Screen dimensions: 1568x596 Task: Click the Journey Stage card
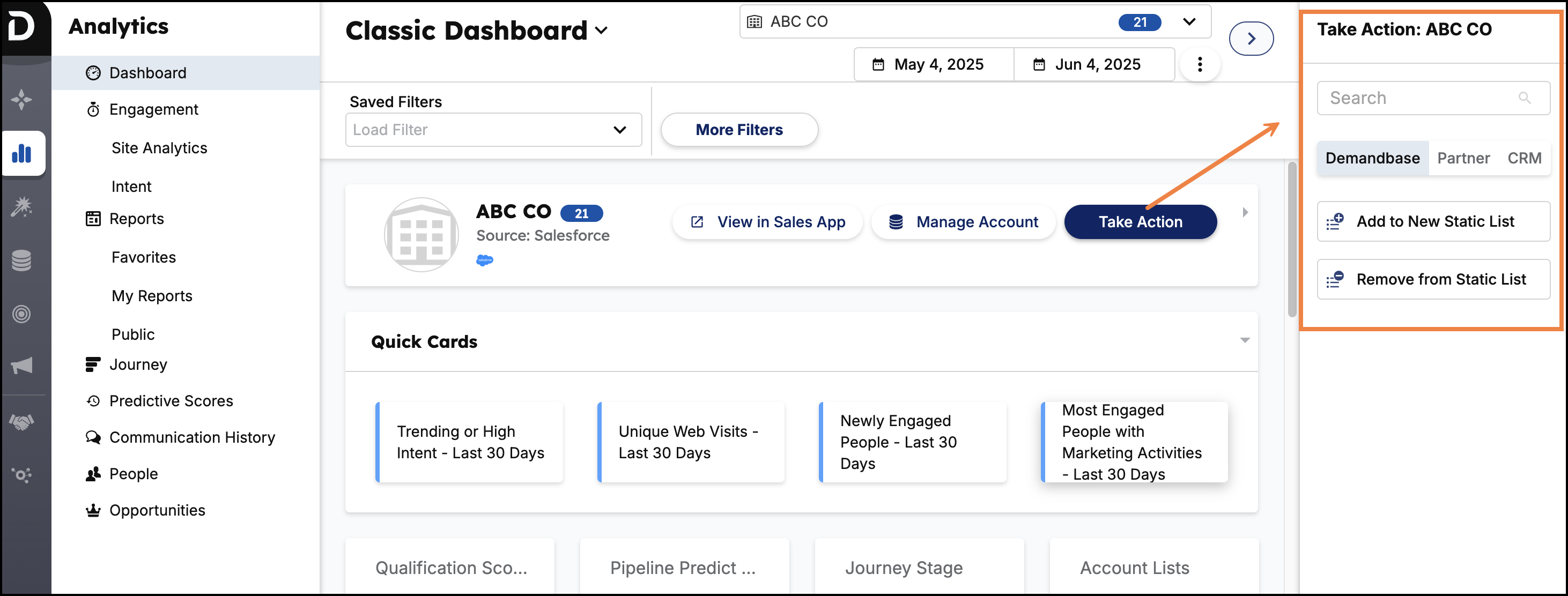[920, 566]
